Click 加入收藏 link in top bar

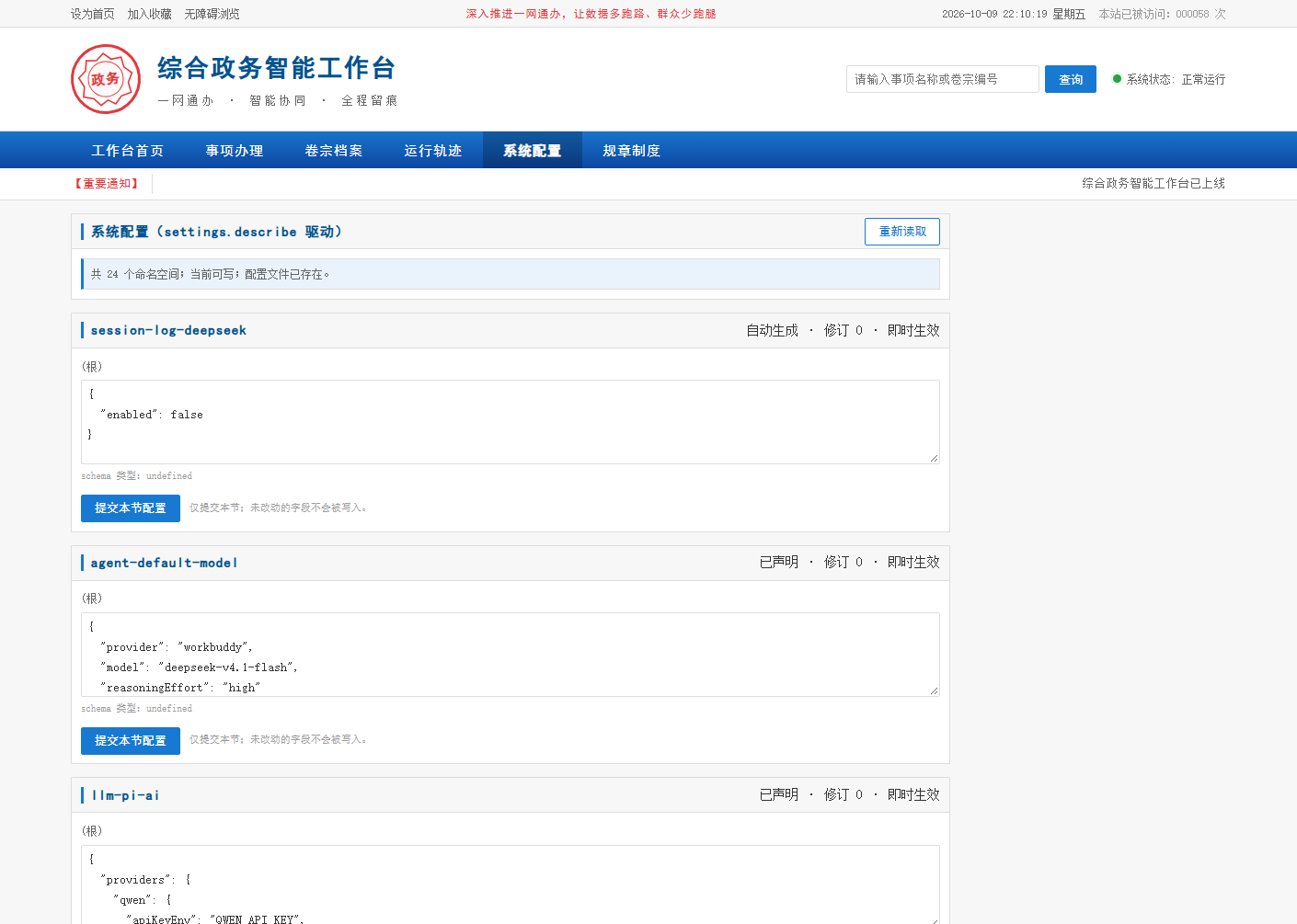[x=150, y=14]
